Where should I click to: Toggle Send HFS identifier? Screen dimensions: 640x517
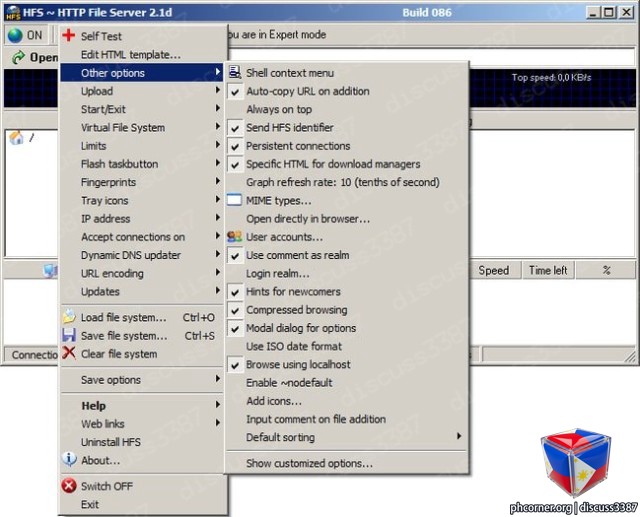point(347,128)
